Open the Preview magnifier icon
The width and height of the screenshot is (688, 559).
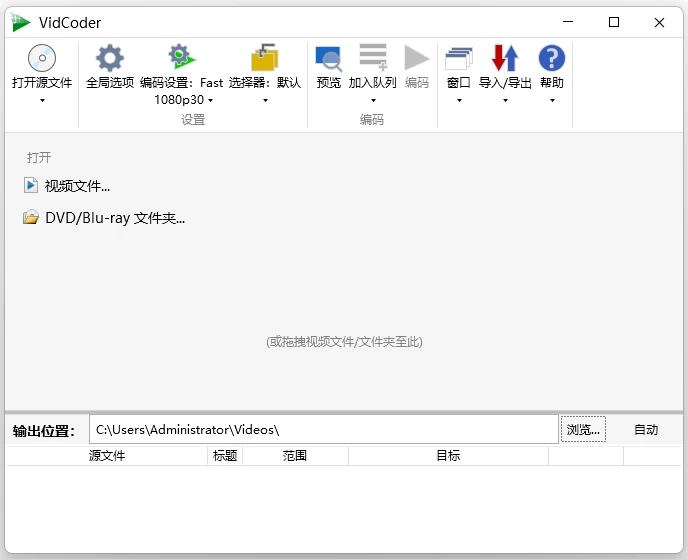coord(328,58)
